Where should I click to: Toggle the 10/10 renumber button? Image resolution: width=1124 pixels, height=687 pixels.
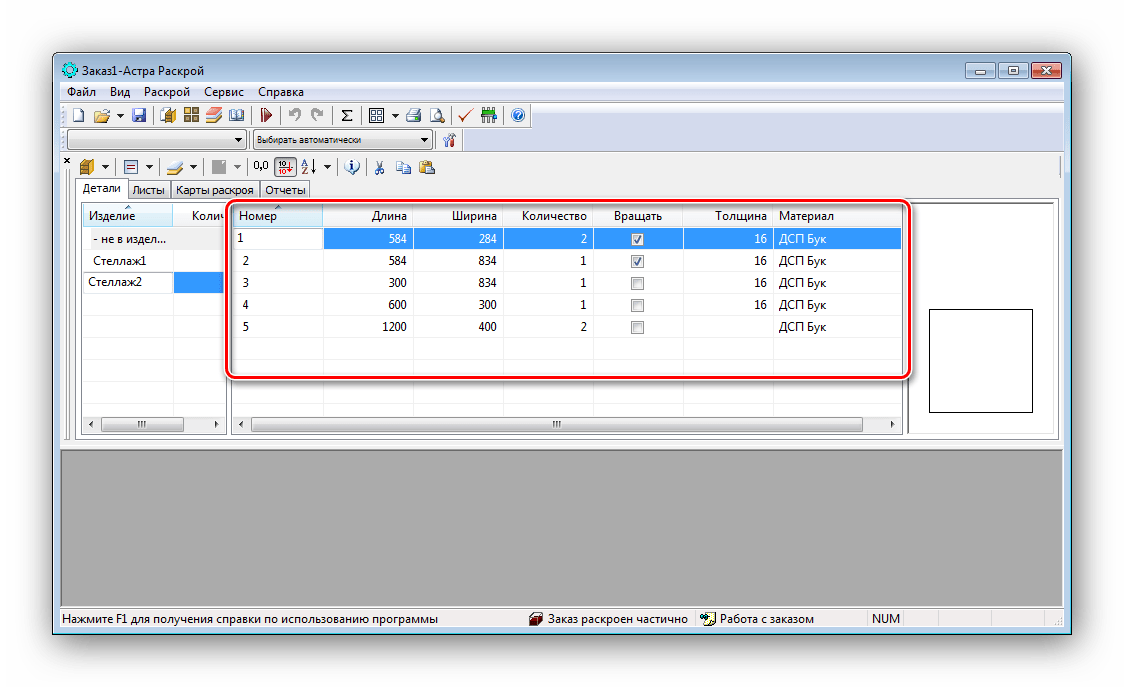click(285, 167)
